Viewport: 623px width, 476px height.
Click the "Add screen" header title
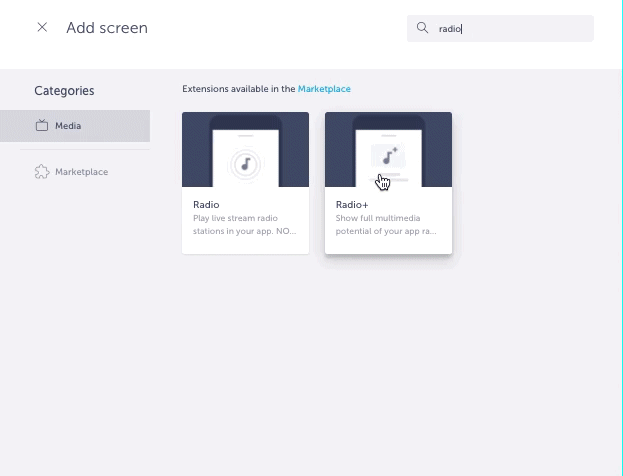point(107,28)
